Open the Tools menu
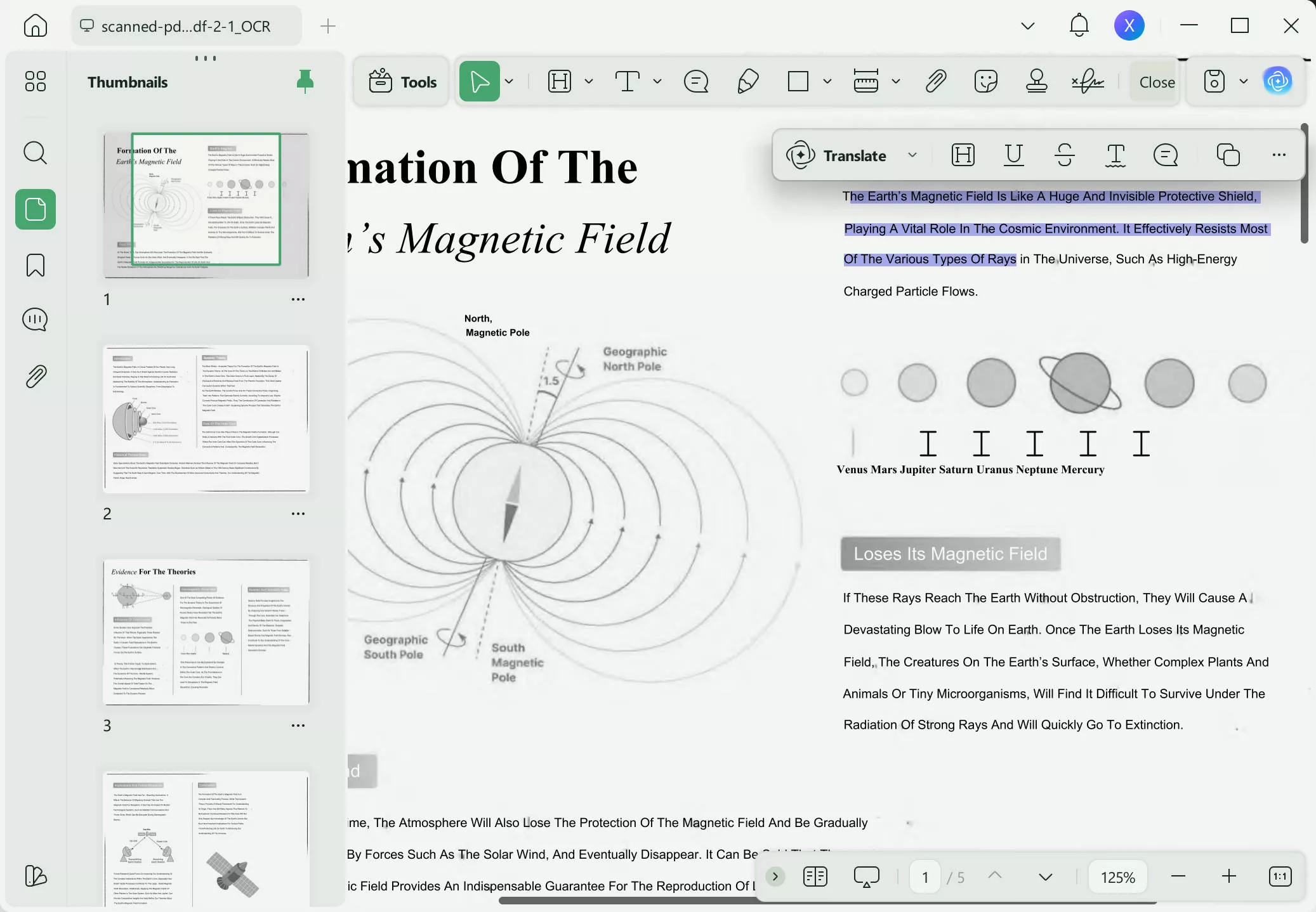 click(401, 81)
